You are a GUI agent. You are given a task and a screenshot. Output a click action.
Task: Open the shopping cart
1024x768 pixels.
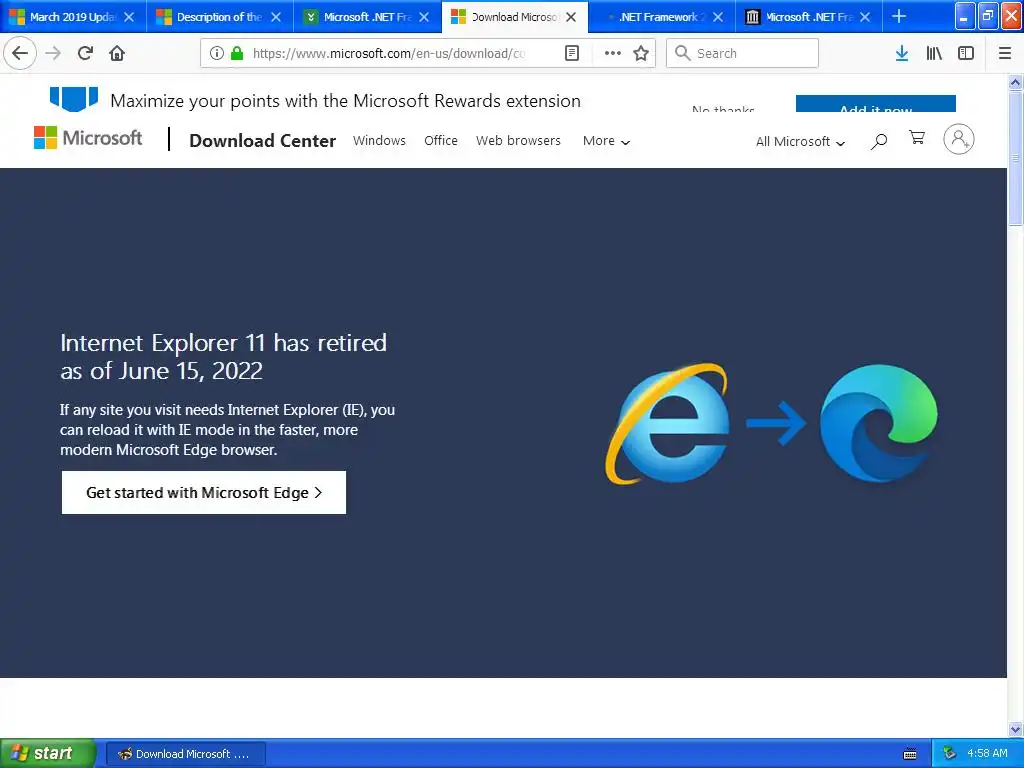[x=917, y=138]
